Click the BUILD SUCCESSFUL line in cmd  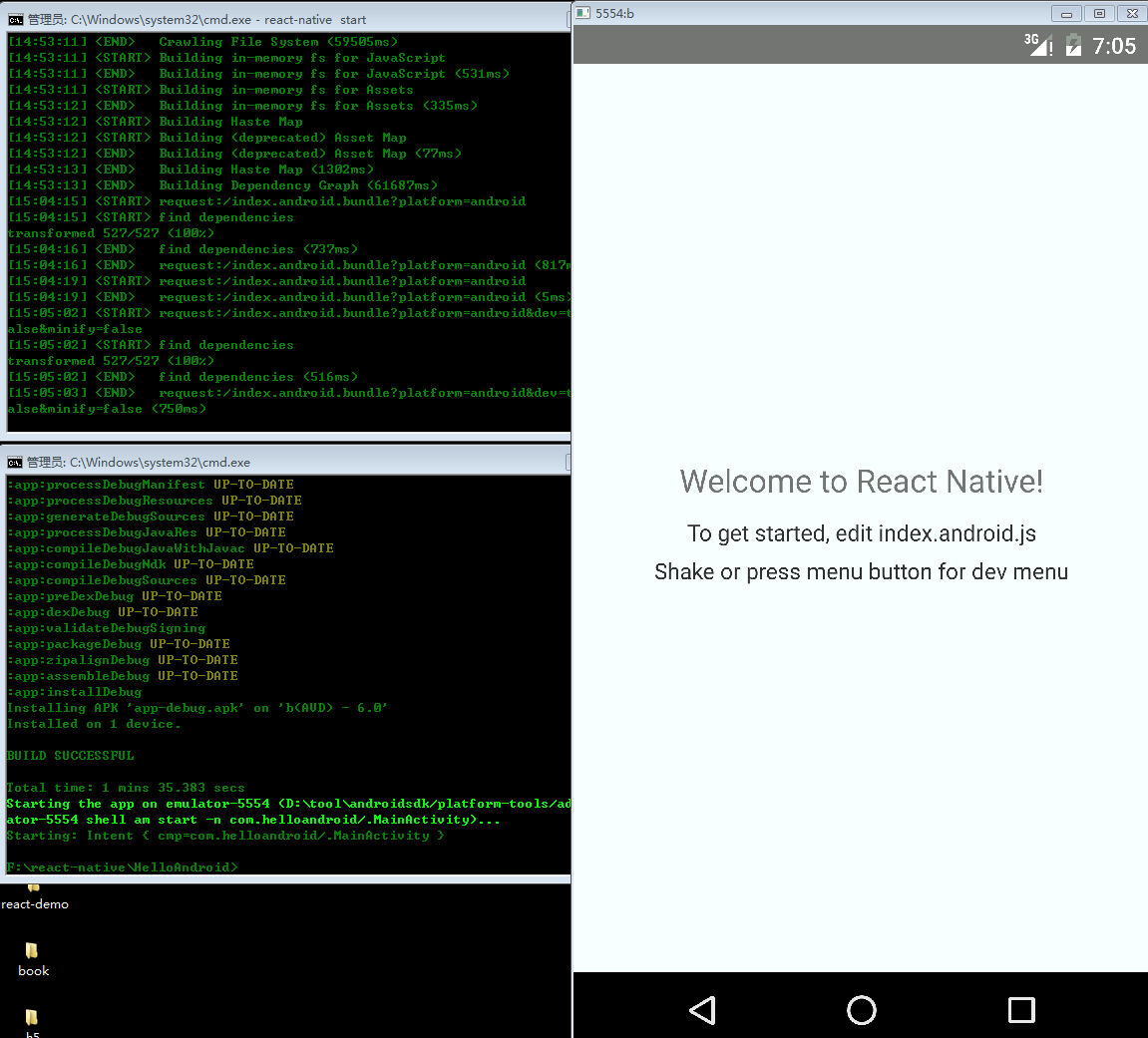70,756
